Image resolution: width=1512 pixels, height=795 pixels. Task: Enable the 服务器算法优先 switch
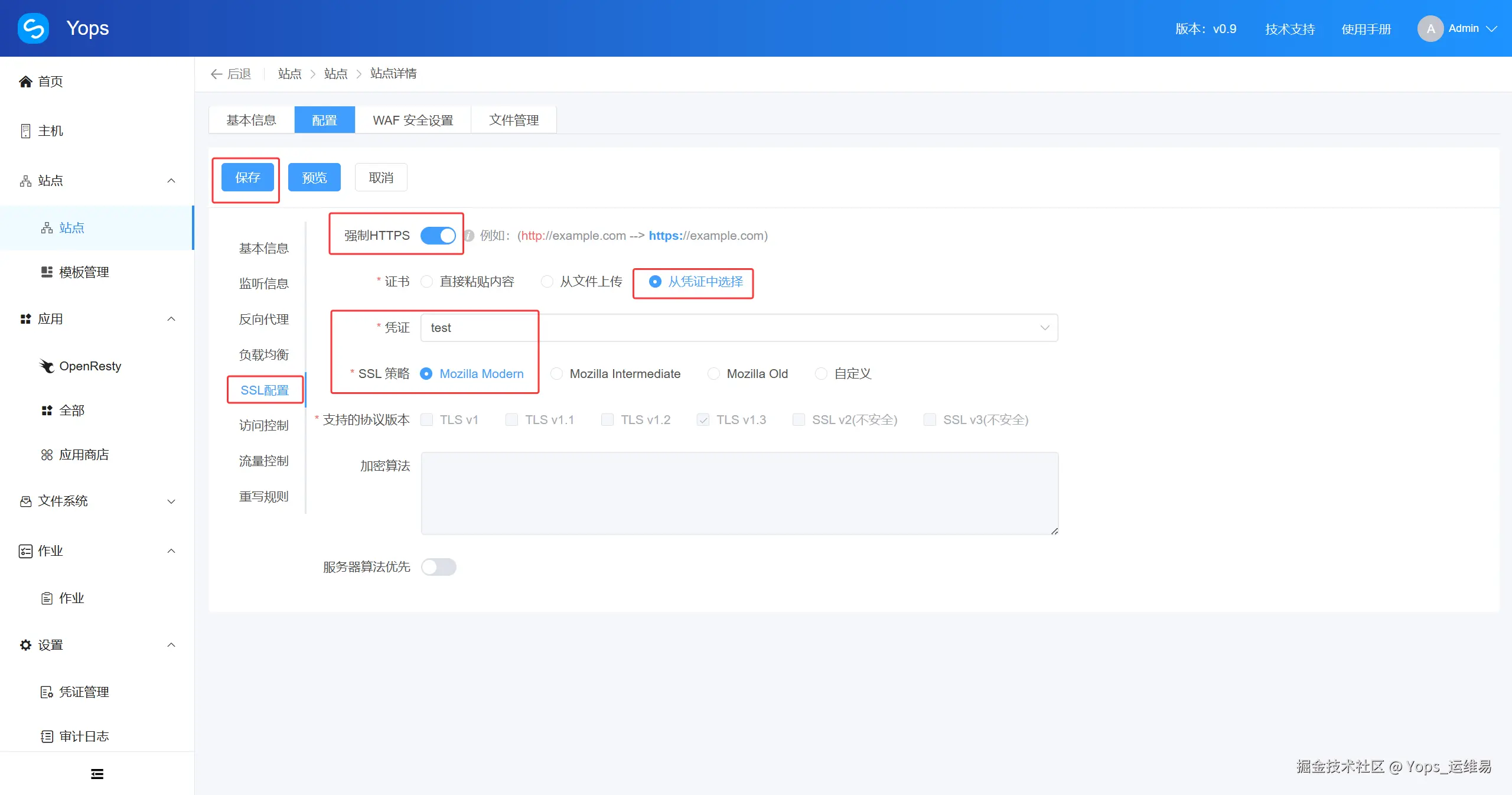click(x=438, y=567)
